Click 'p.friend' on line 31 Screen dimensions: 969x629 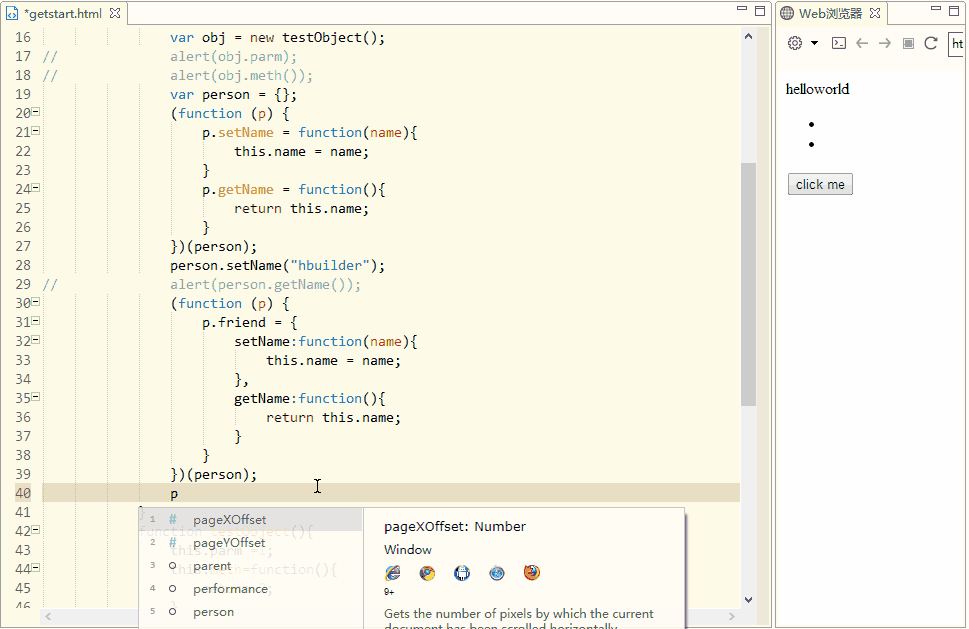point(234,323)
